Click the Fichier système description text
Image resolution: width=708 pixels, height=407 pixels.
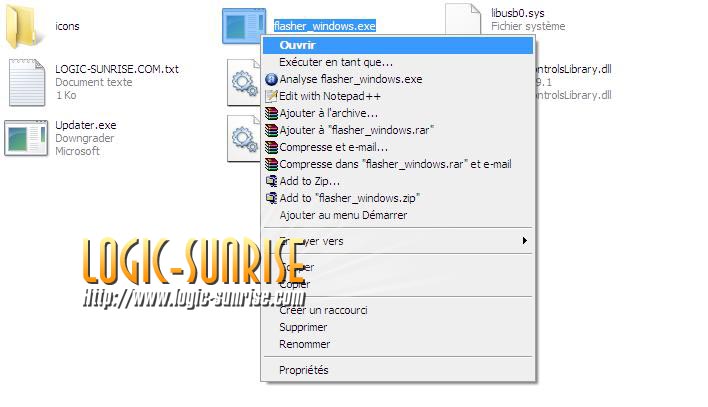click(x=528, y=26)
